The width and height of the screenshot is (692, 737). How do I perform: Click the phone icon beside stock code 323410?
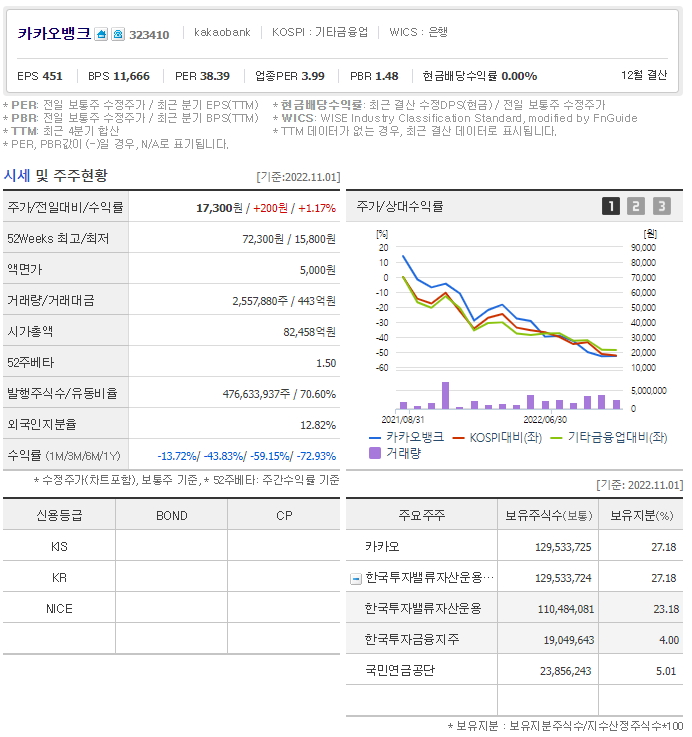click(x=118, y=34)
